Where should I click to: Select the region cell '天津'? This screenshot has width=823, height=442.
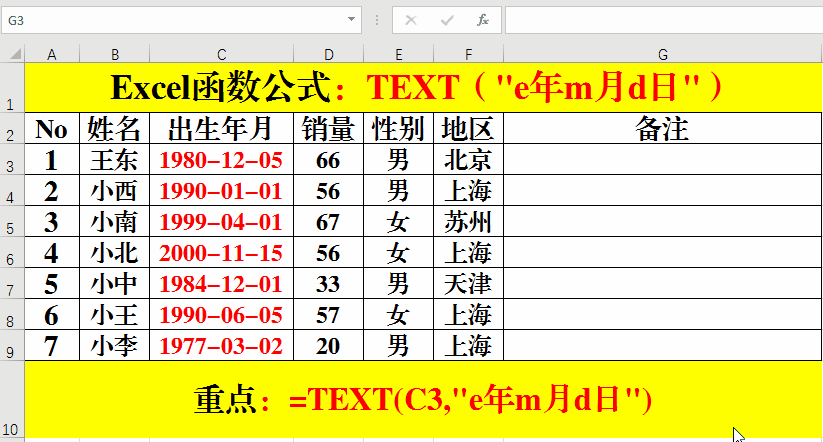pyautogui.click(x=468, y=283)
